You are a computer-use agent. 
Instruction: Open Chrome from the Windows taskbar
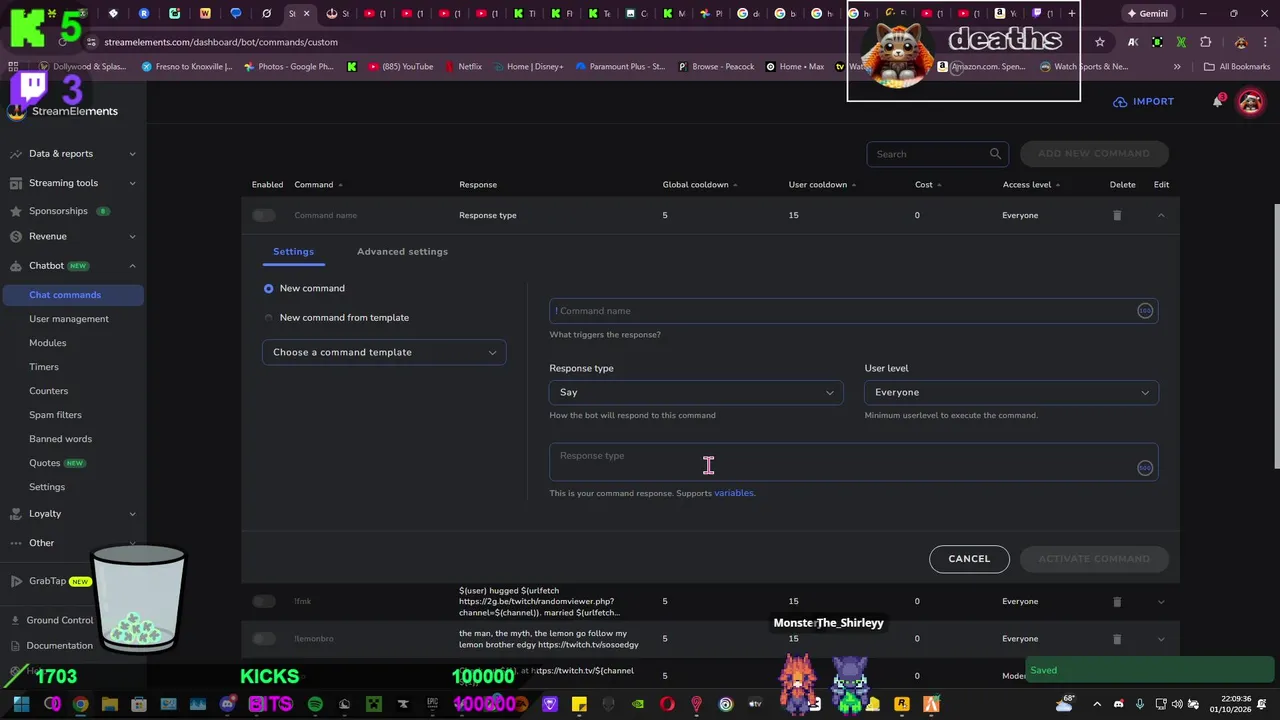tap(80, 704)
